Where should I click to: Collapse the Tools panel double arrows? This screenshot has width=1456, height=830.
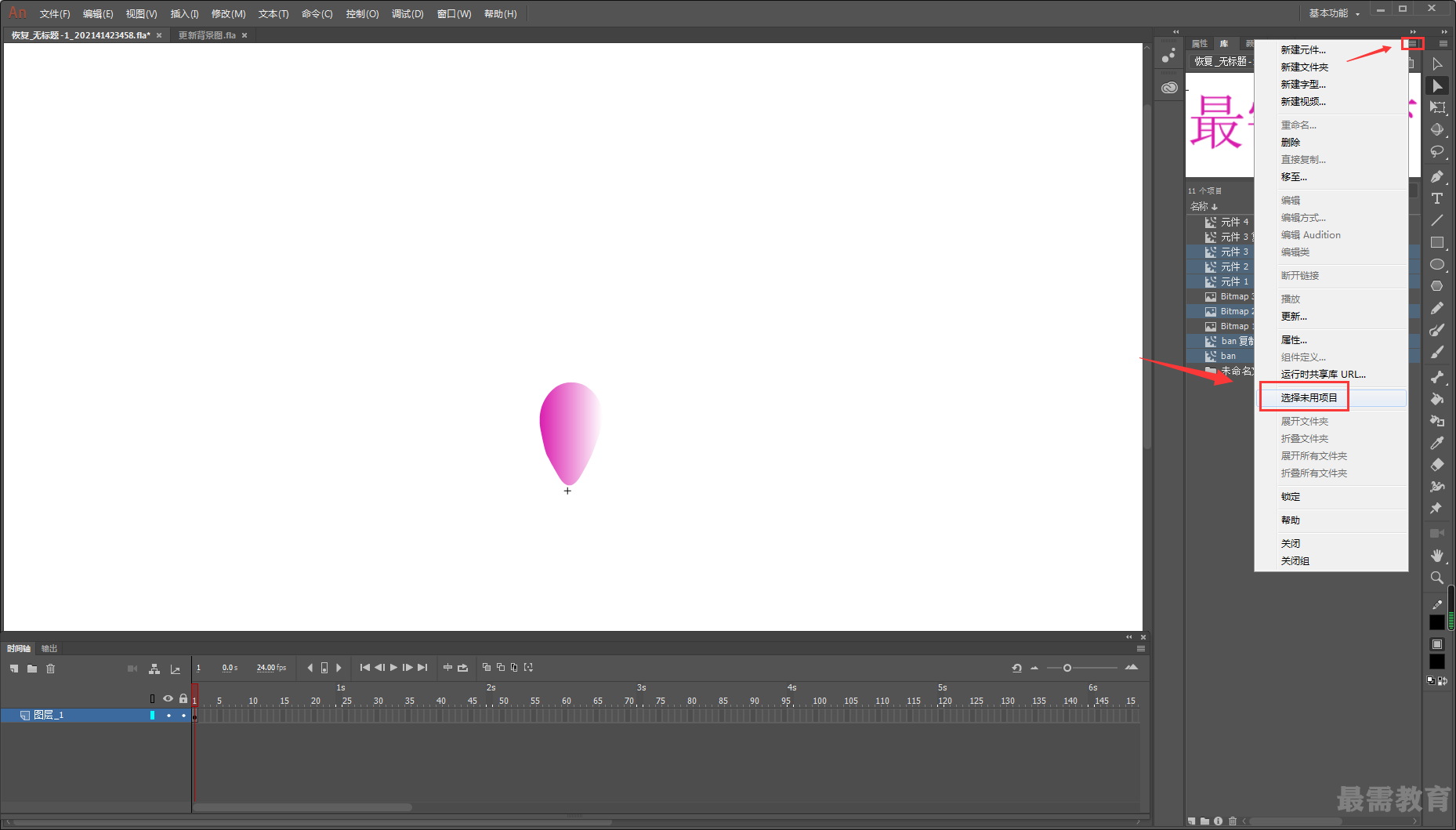pyautogui.click(x=1444, y=32)
